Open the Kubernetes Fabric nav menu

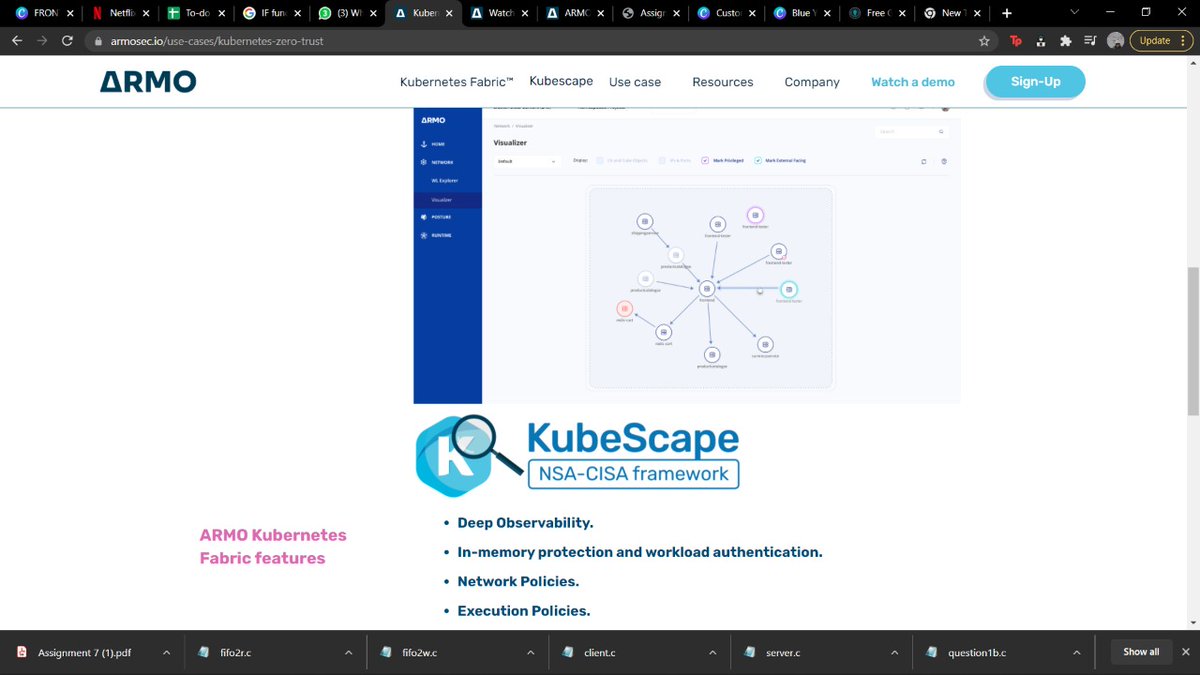pos(456,82)
